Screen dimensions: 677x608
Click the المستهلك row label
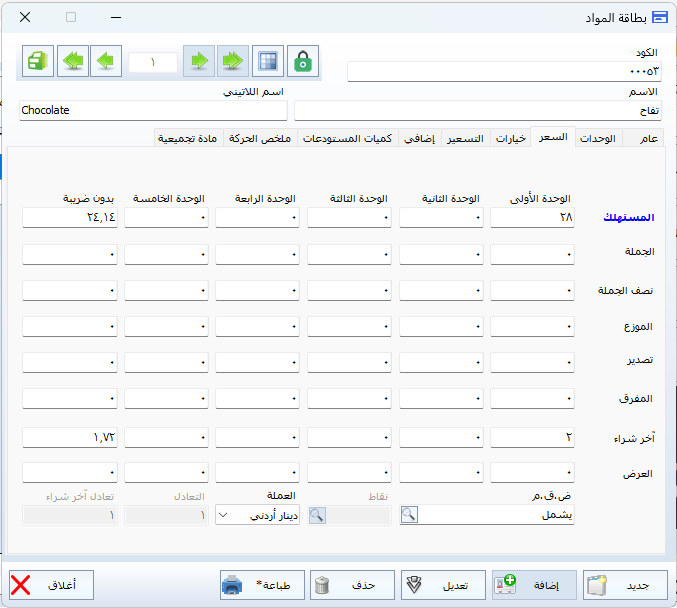click(629, 217)
